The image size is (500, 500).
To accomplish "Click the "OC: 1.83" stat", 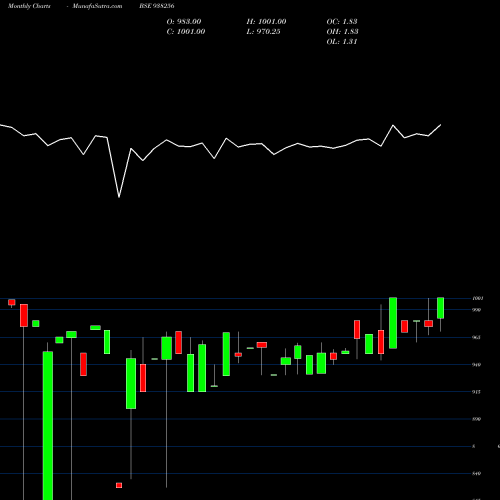I will pos(342,22).
